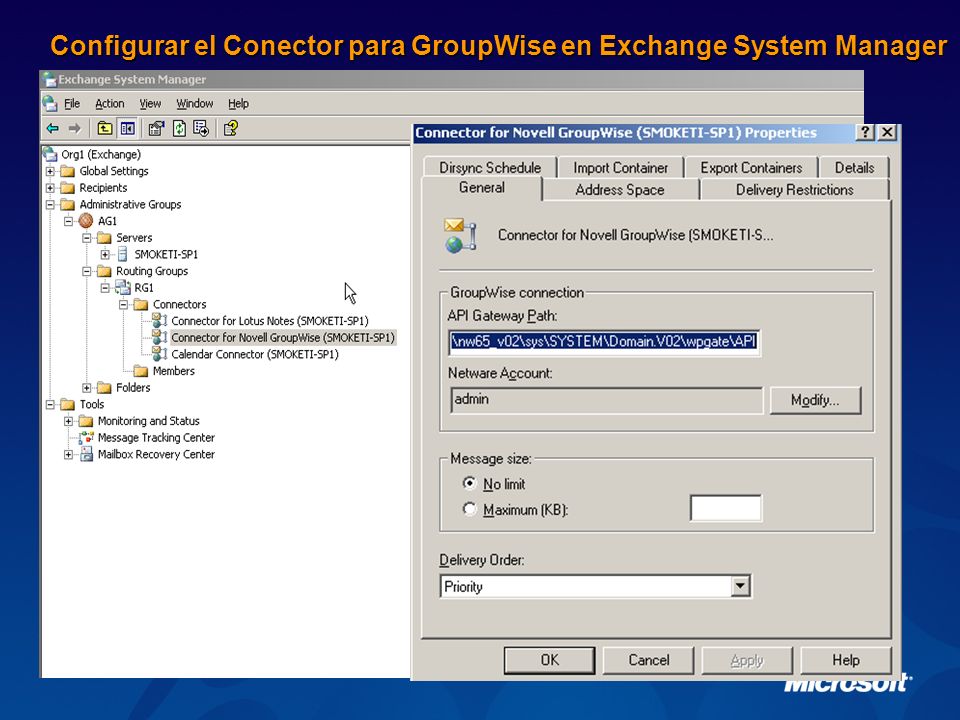Viewport: 960px width, 720px height.
Task: Click the Apply button
Action: click(x=747, y=660)
